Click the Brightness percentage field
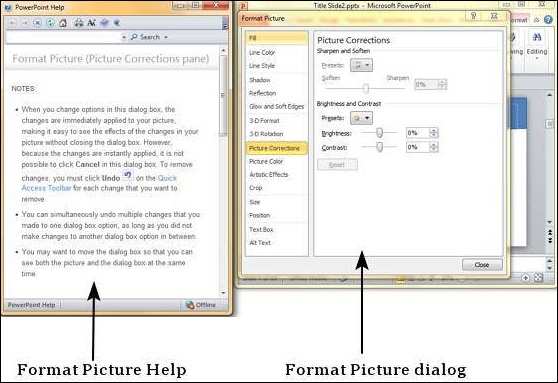This screenshot has width=558, height=383. pos(418,133)
